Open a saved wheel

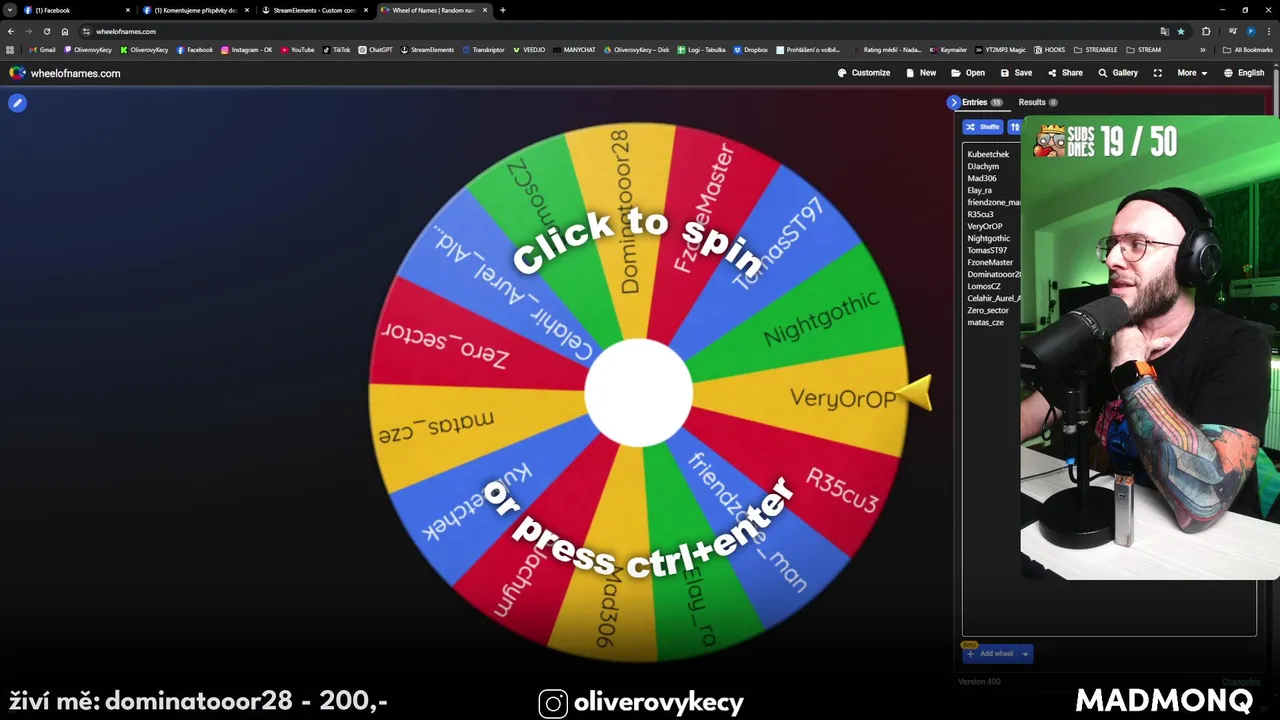[x=968, y=73]
